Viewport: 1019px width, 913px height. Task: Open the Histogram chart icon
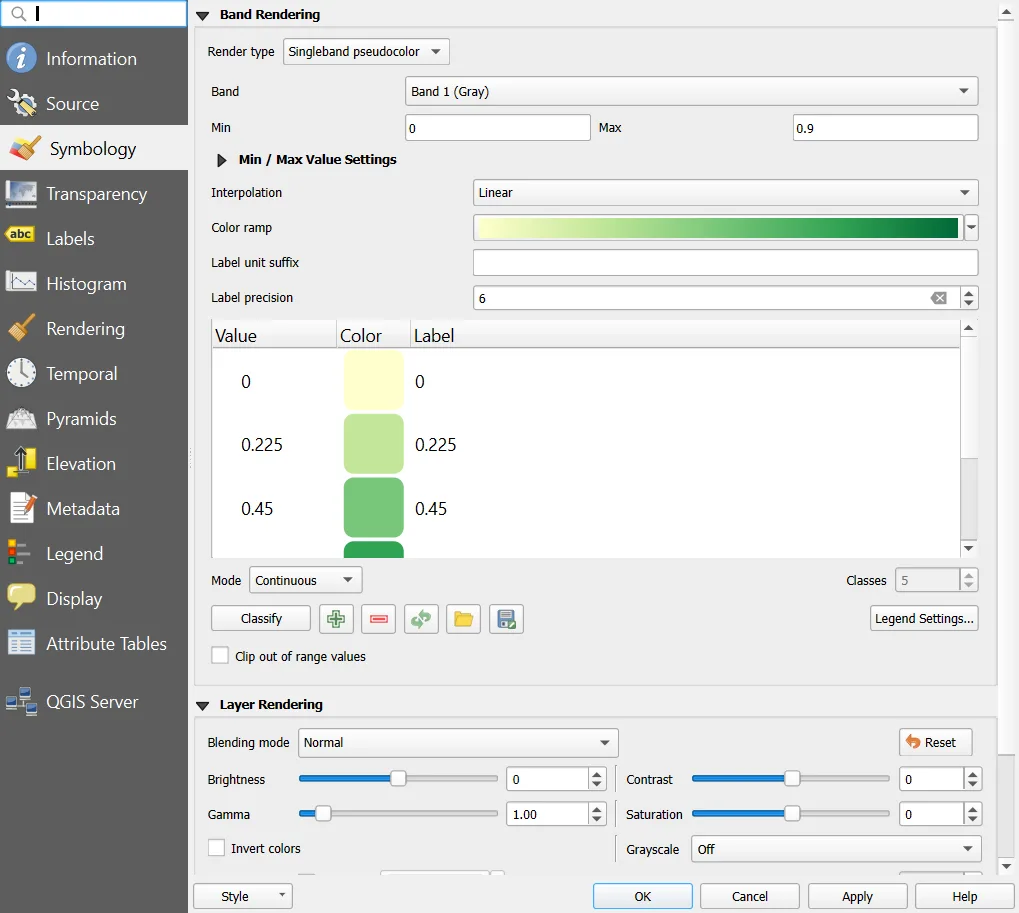click(x=21, y=281)
